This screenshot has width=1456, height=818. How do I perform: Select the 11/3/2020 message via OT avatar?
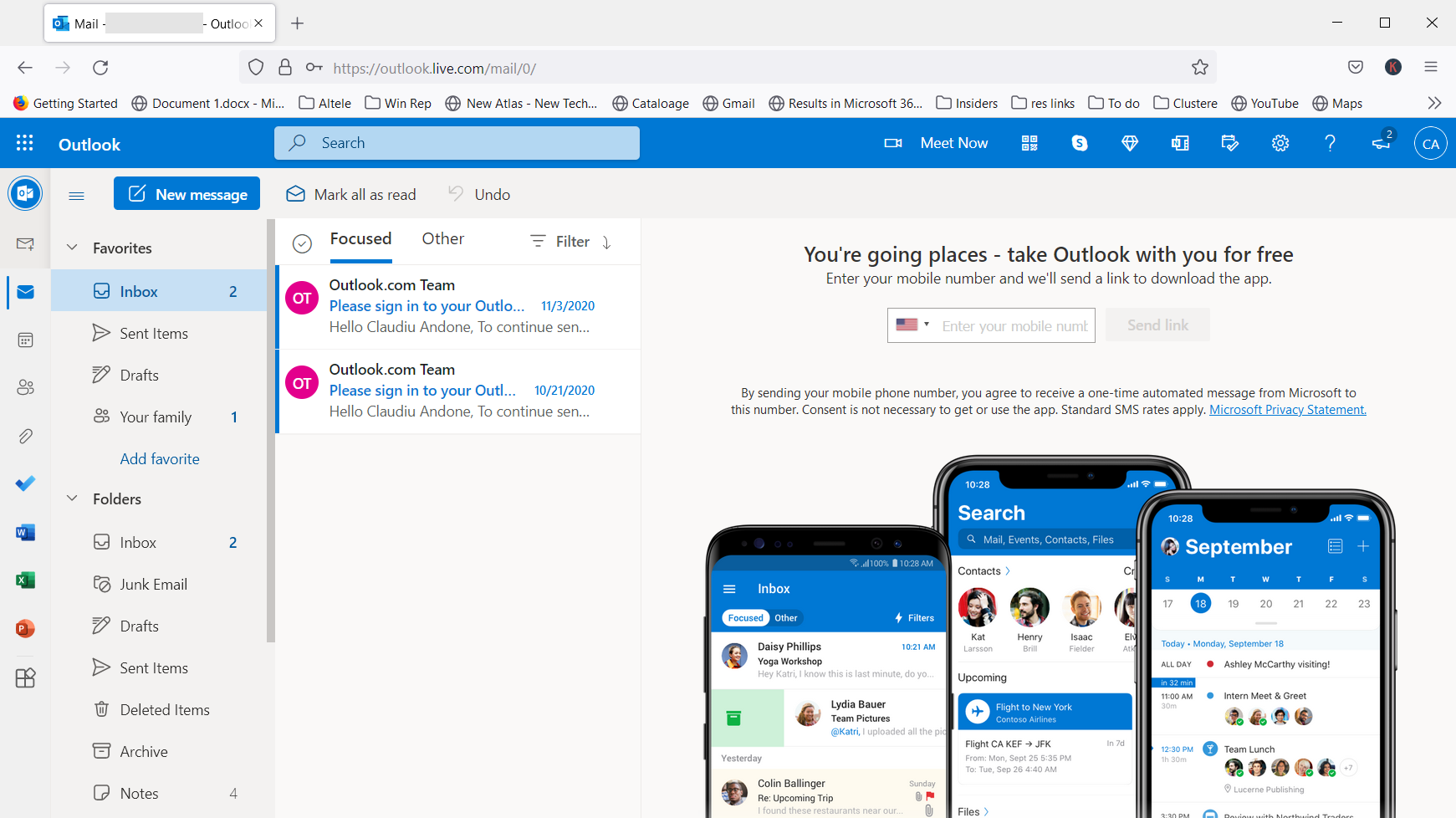(x=302, y=299)
